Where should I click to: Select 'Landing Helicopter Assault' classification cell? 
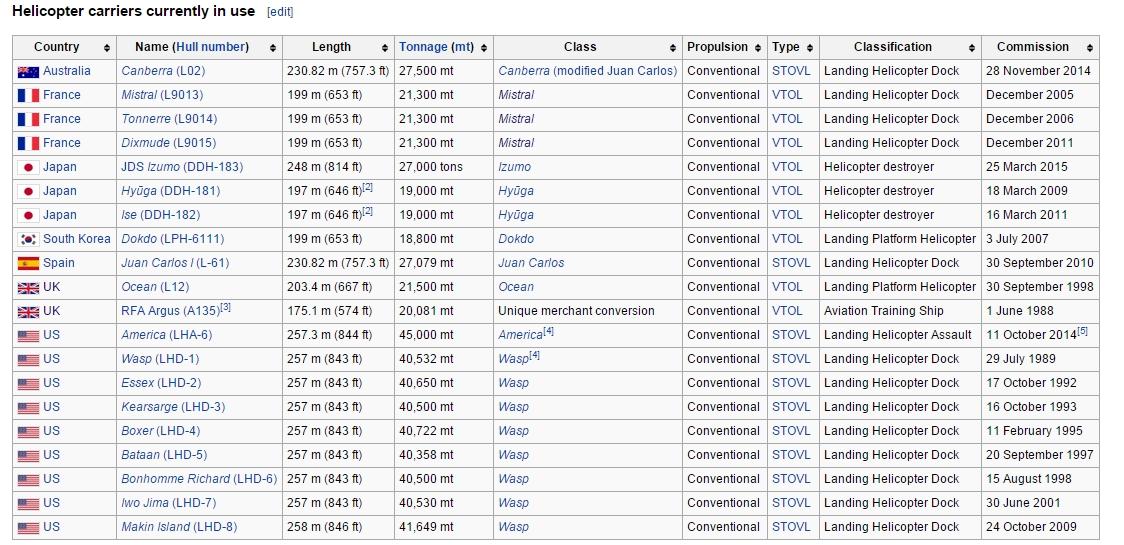pyautogui.click(x=900, y=335)
